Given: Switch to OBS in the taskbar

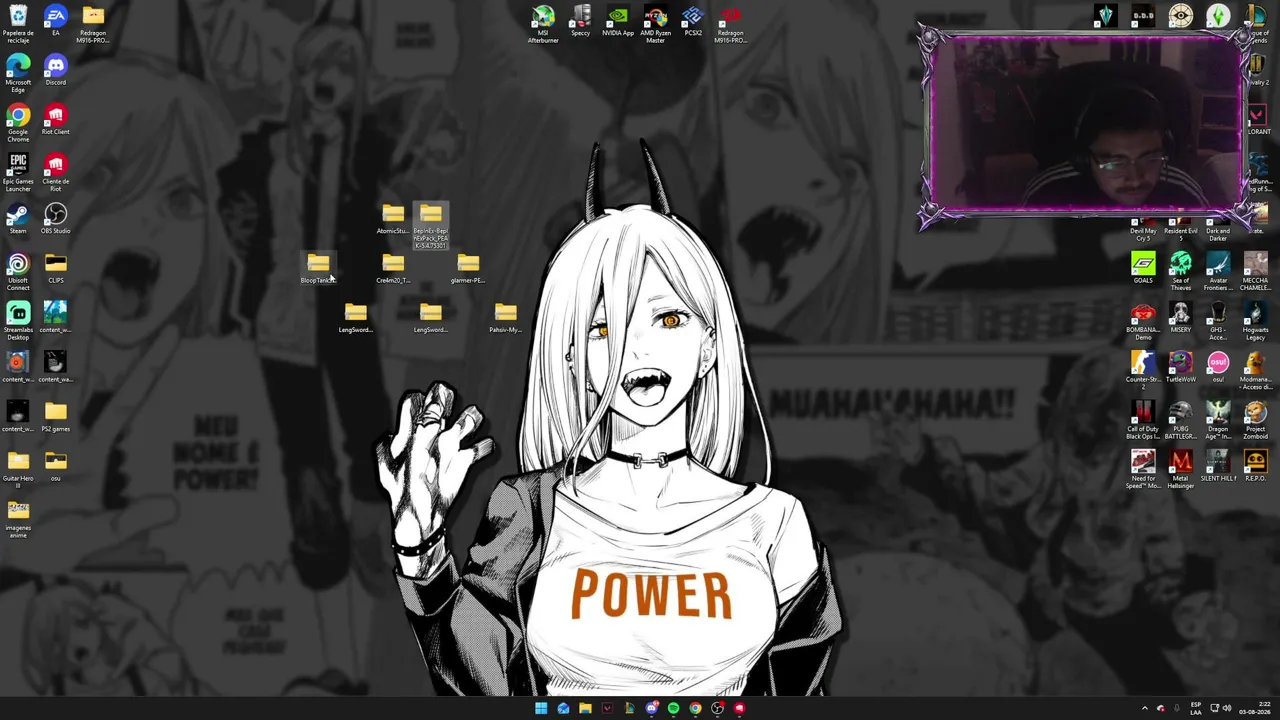Looking at the screenshot, I should tap(717, 708).
